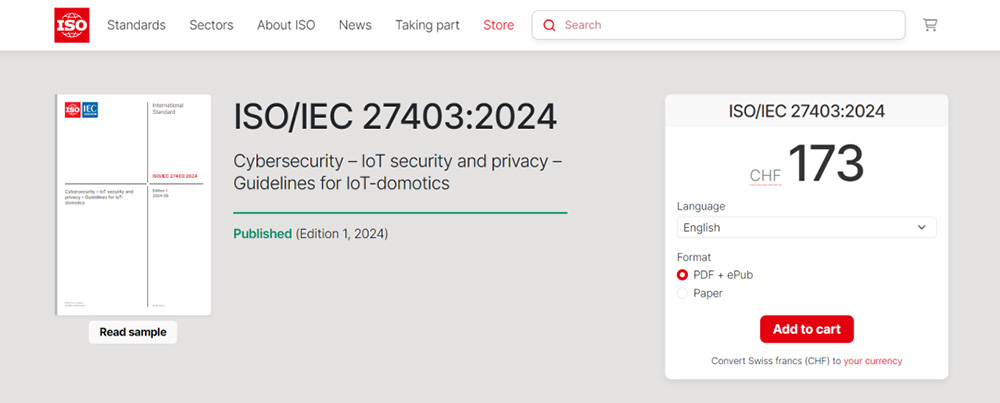Click into the Search input field

pos(730,25)
